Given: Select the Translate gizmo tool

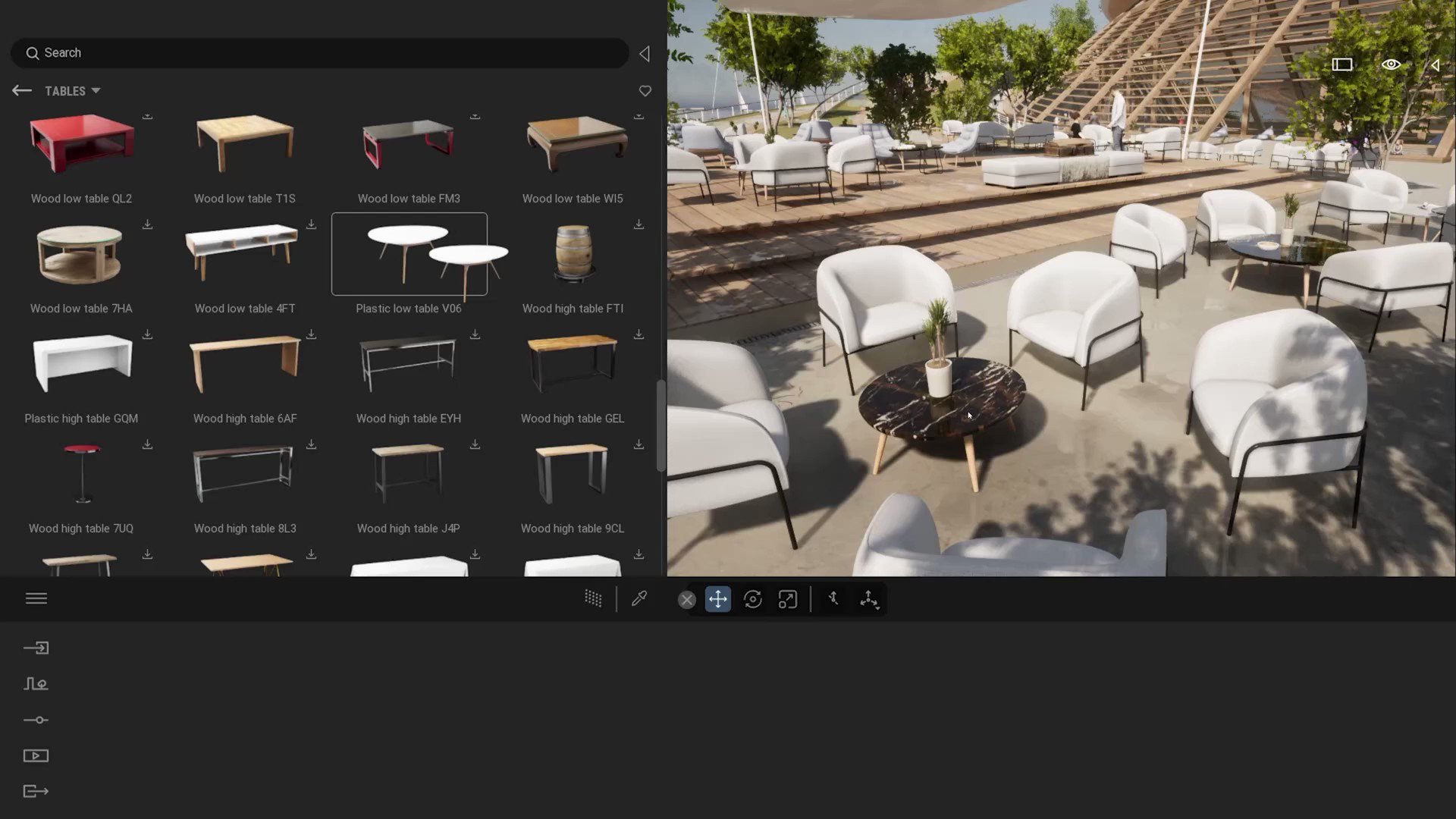Looking at the screenshot, I should pos(717,599).
